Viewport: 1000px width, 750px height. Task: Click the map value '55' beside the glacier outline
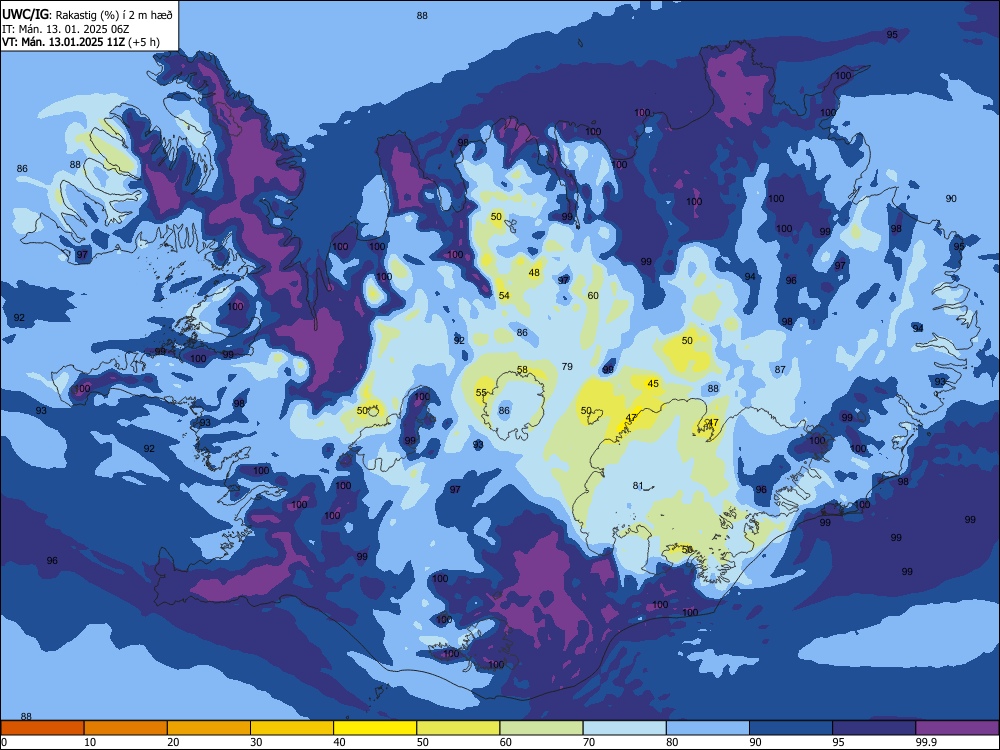click(482, 393)
